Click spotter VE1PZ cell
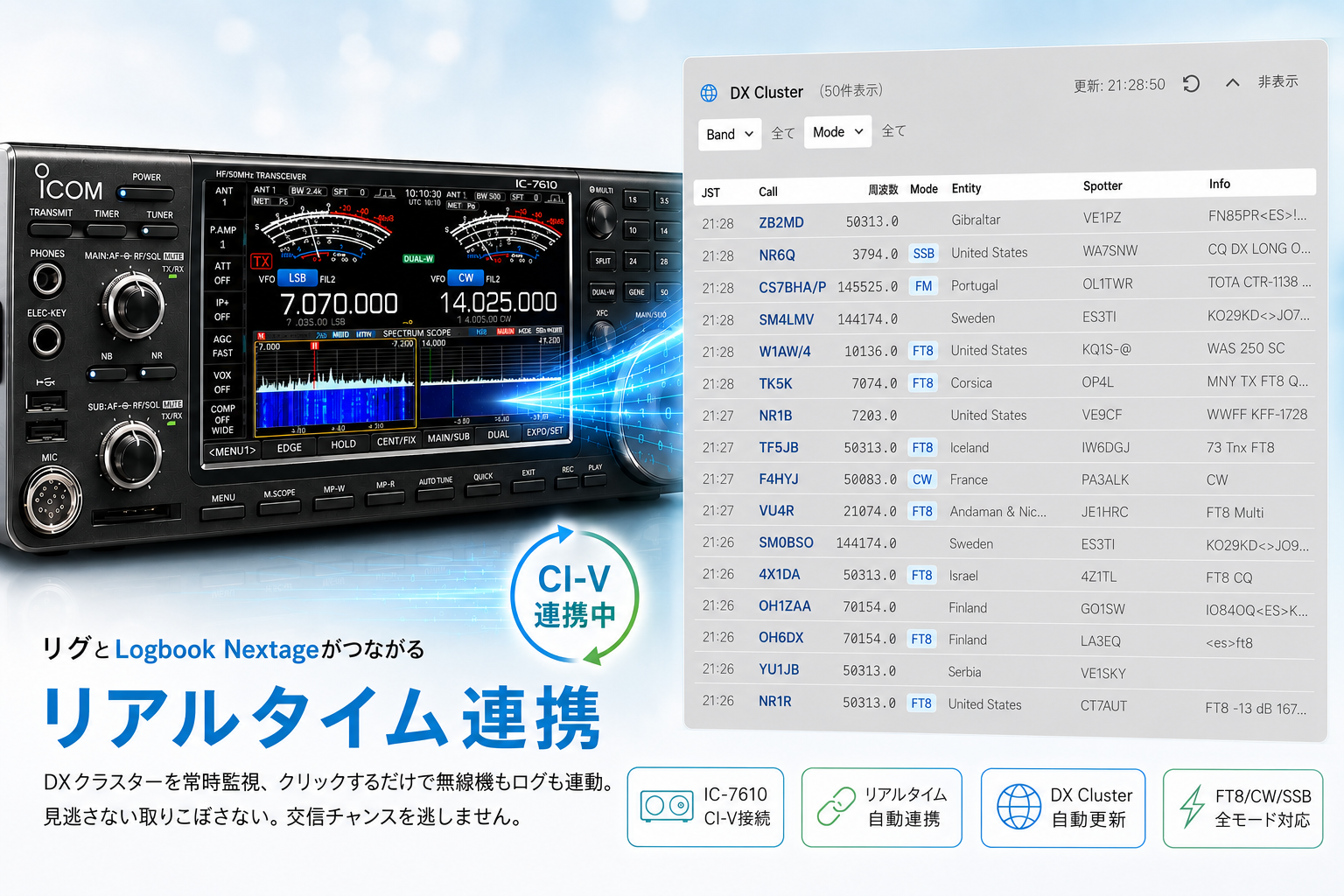Screen dimensions: 1344x896 tap(1102, 218)
